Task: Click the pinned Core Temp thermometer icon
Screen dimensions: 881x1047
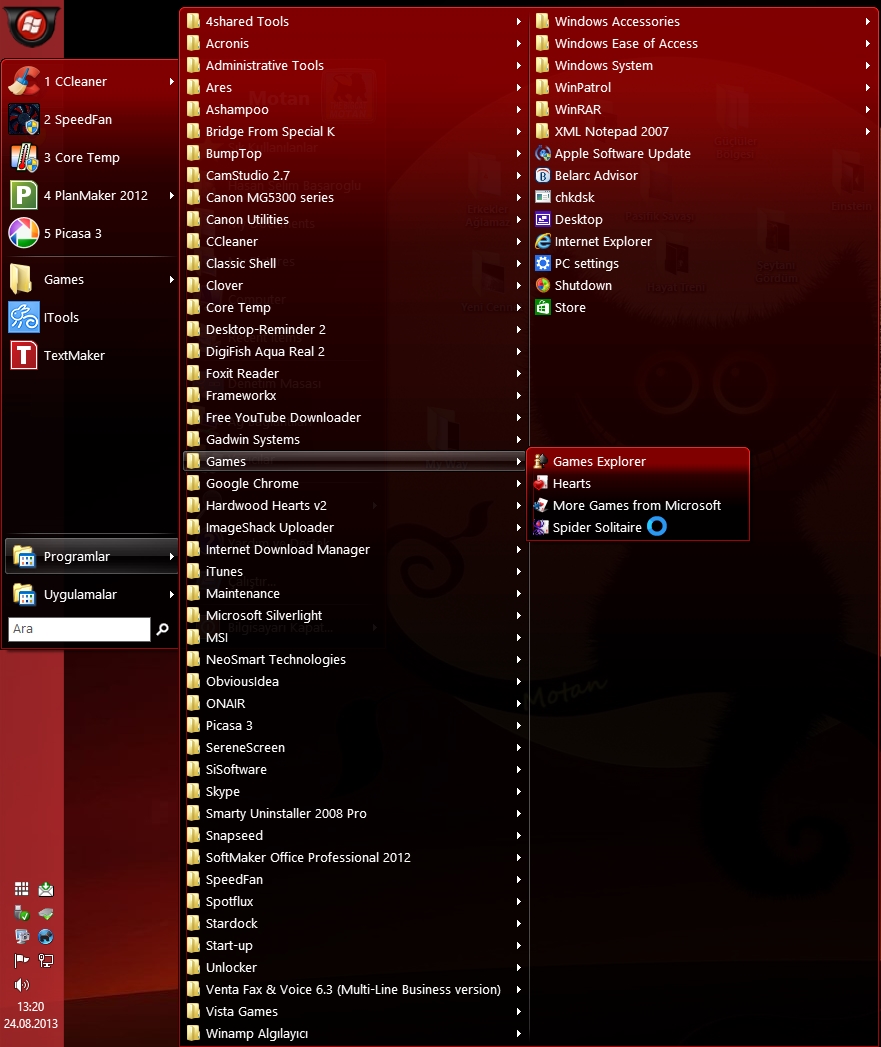Action: click(x=24, y=158)
